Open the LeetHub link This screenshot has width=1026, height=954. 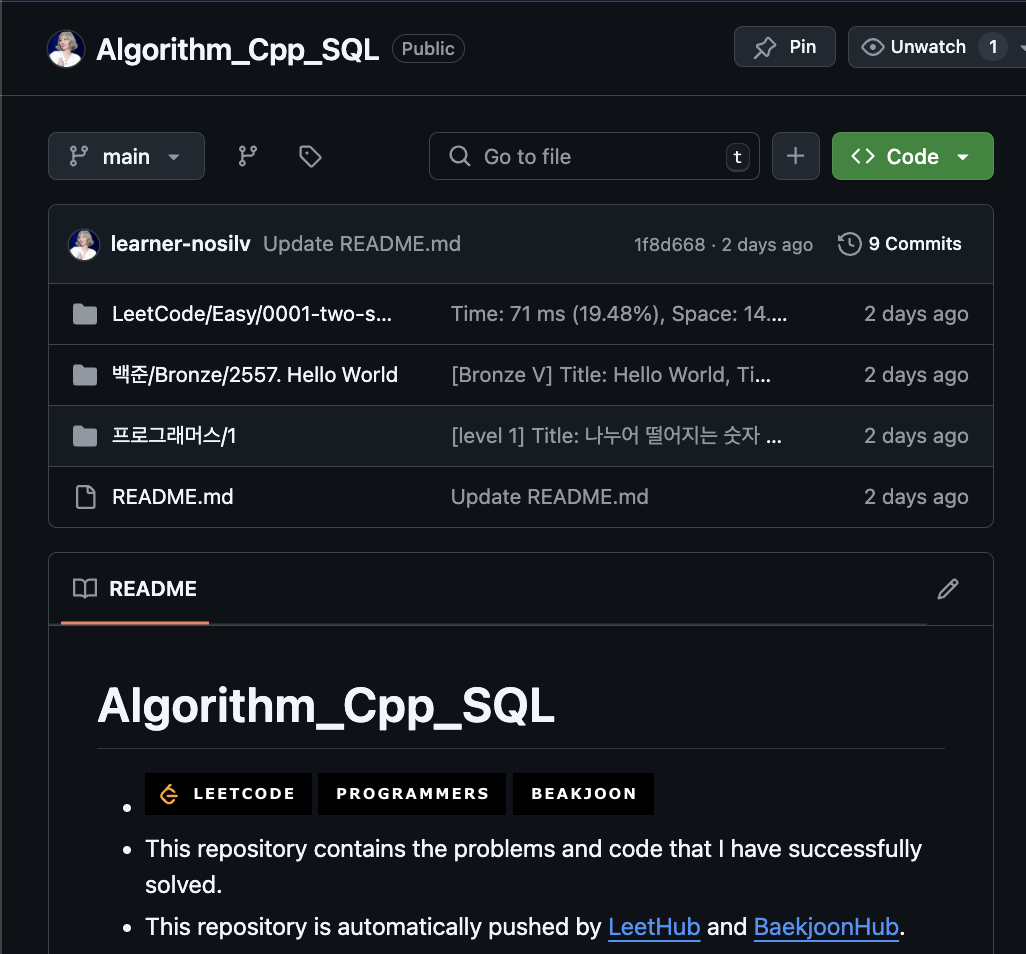click(654, 927)
